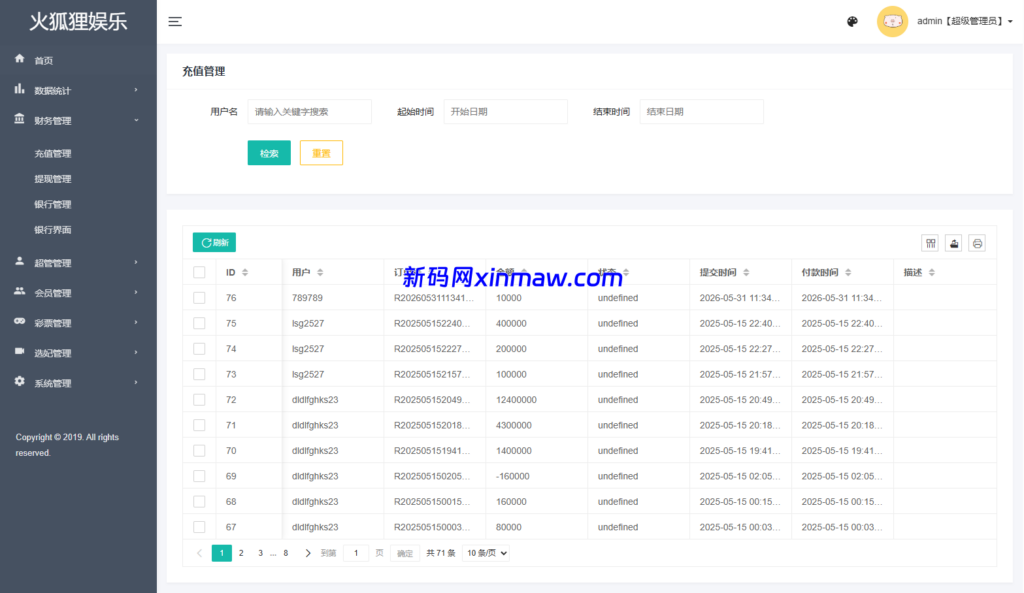This screenshot has height=593, width=1024.
Task: Check the row with ID 69
Action: [x=199, y=476]
